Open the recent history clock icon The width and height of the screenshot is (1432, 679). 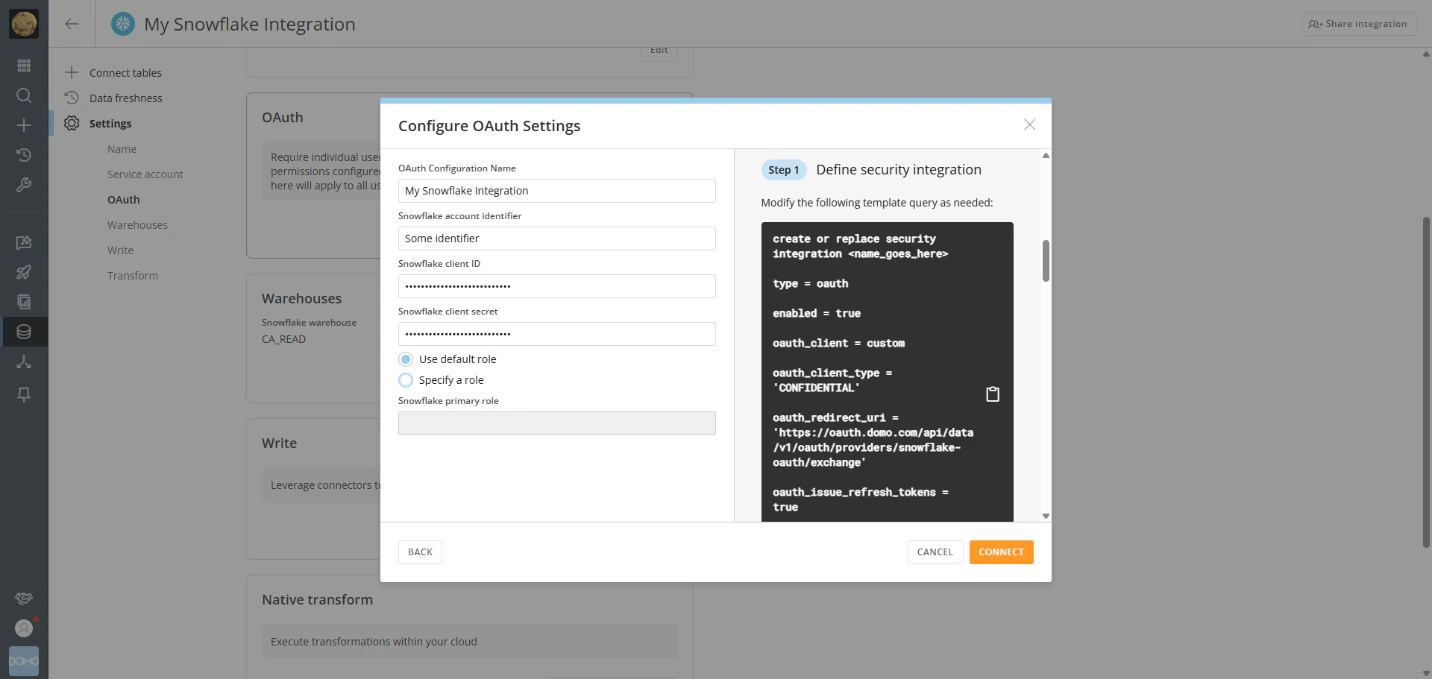pyautogui.click(x=24, y=155)
